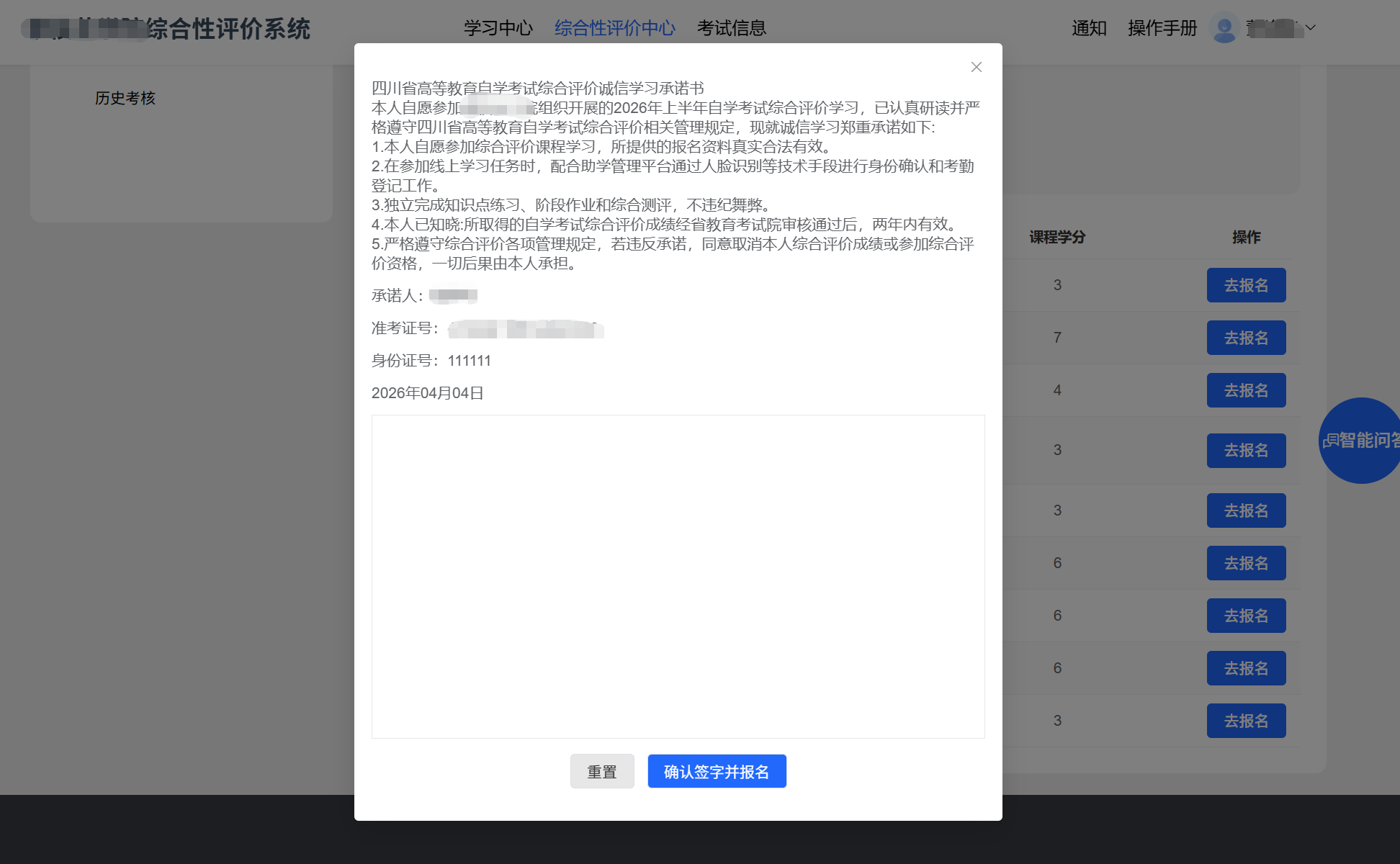The image size is (1400, 864).
Task: Open 通知 notifications link
Action: (x=1088, y=28)
